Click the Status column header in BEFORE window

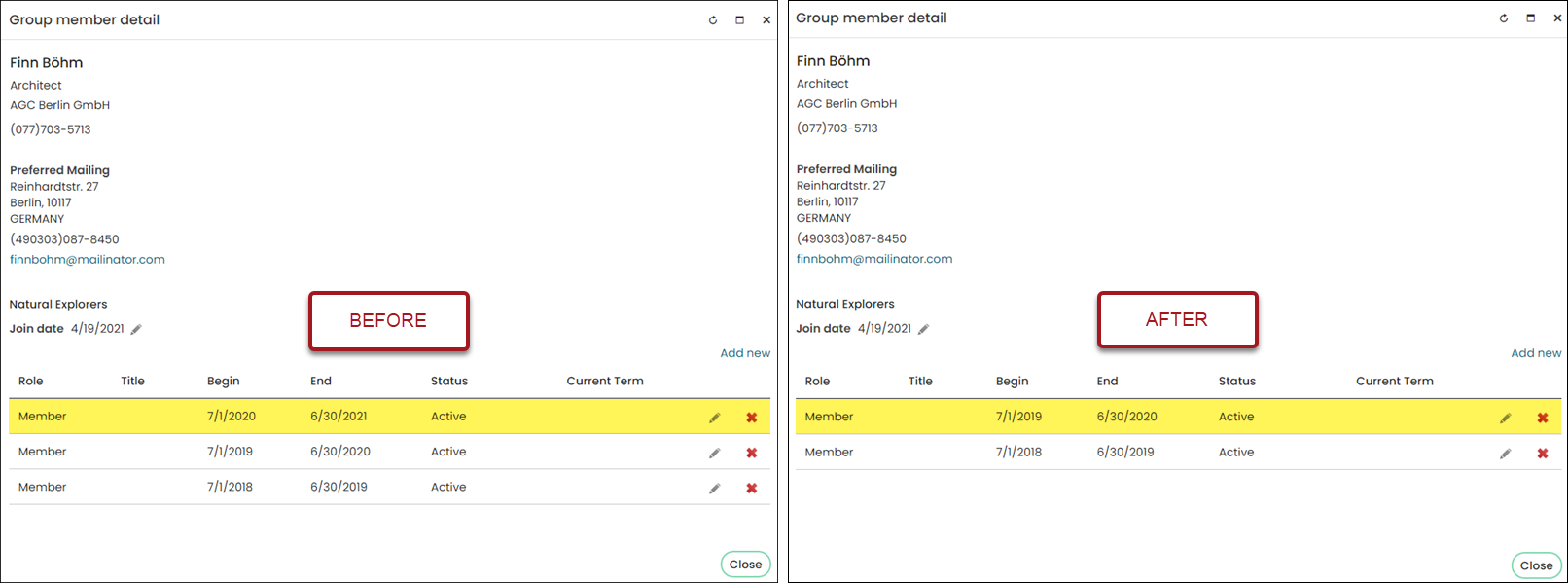coord(449,382)
